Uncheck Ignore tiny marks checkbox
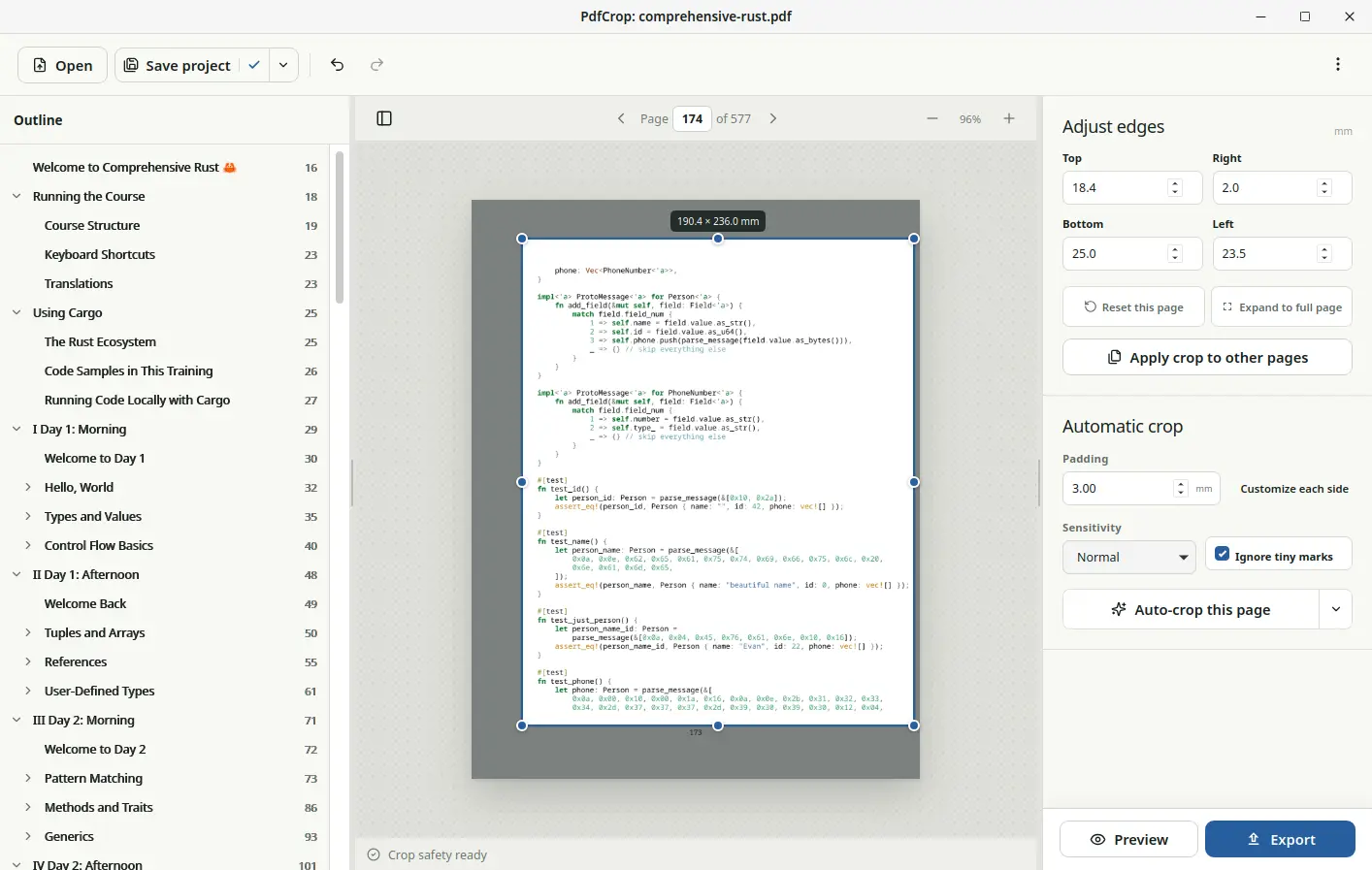1372x870 pixels. pyautogui.click(x=1223, y=556)
